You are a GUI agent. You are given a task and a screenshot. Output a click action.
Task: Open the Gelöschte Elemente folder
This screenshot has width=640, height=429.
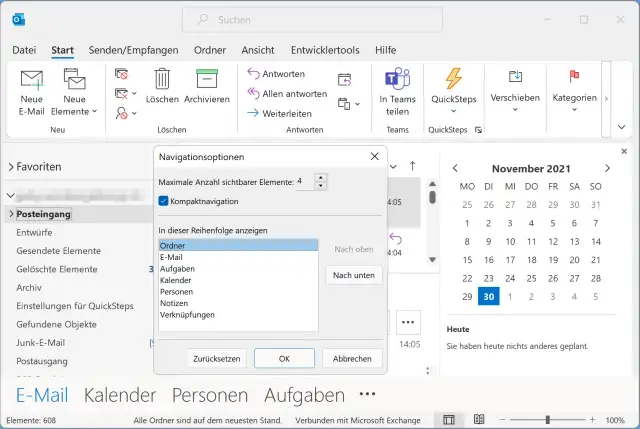tap(57, 269)
